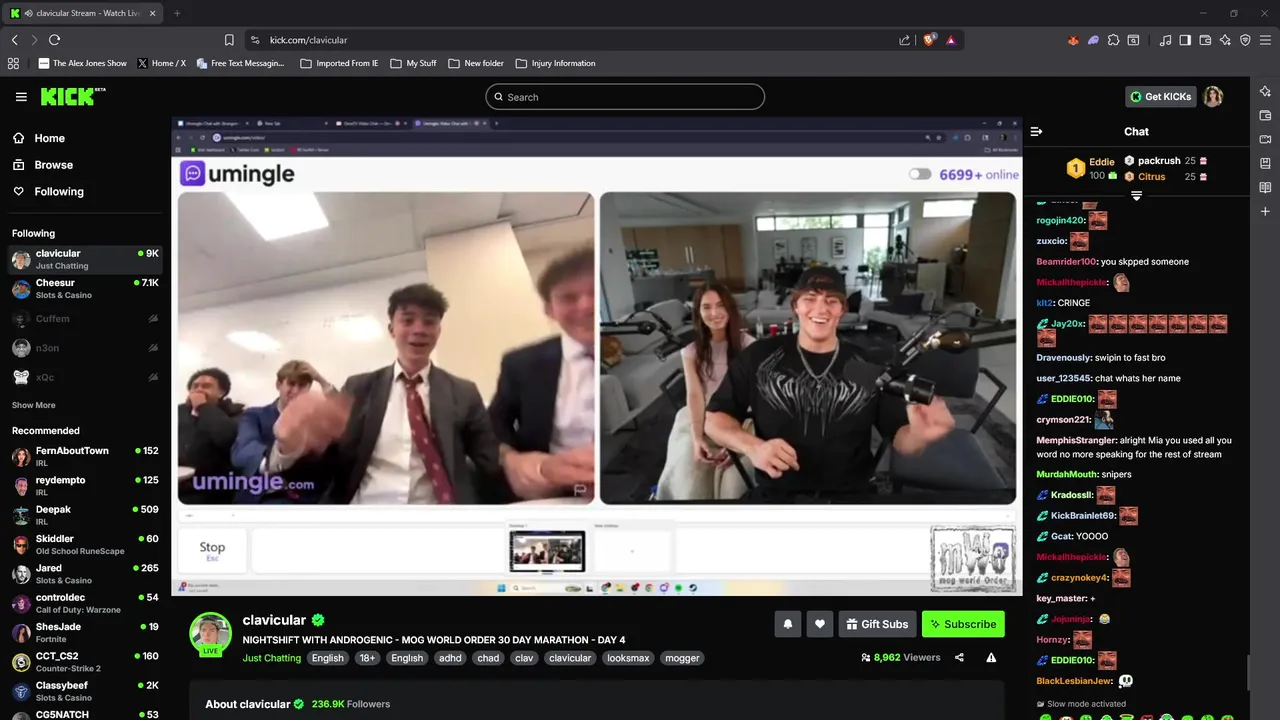Click the 8,962 Viewers count
Screen dimensions: 1280x720
[901, 658]
